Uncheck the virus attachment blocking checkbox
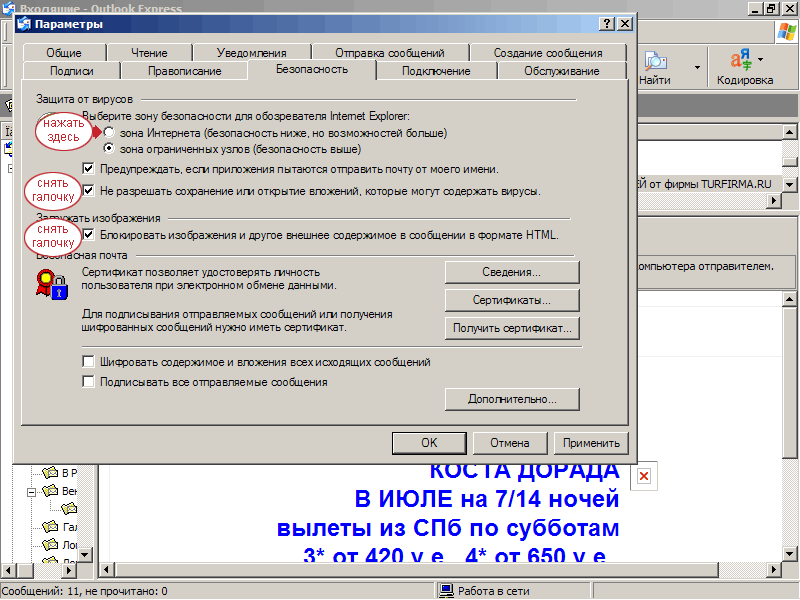Image resolution: width=800 pixels, height=600 pixels. (x=89, y=190)
